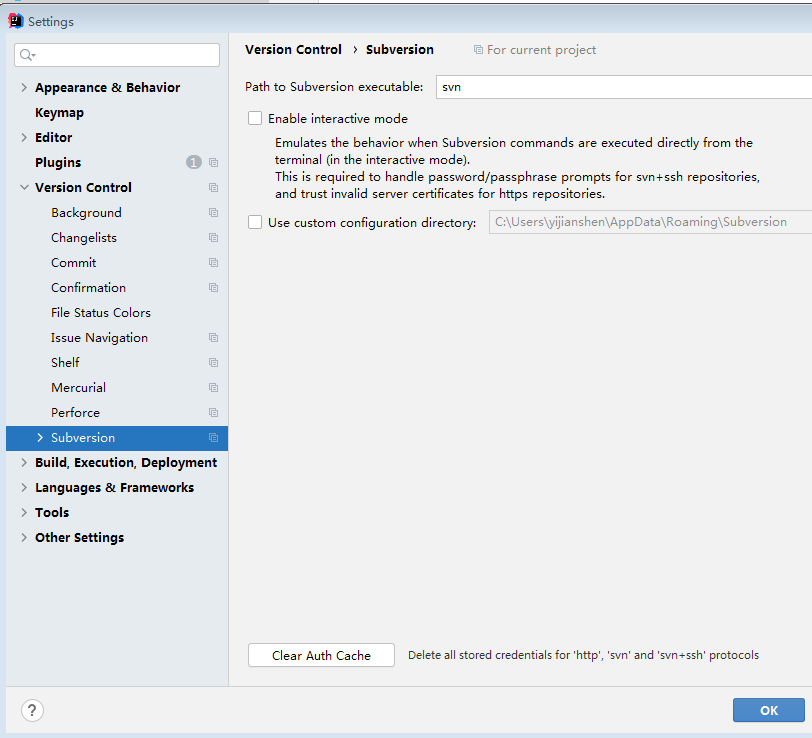This screenshot has width=812, height=738.
Task: Click the project-level icon beside Mercurial
Action: tap(213, 387)
